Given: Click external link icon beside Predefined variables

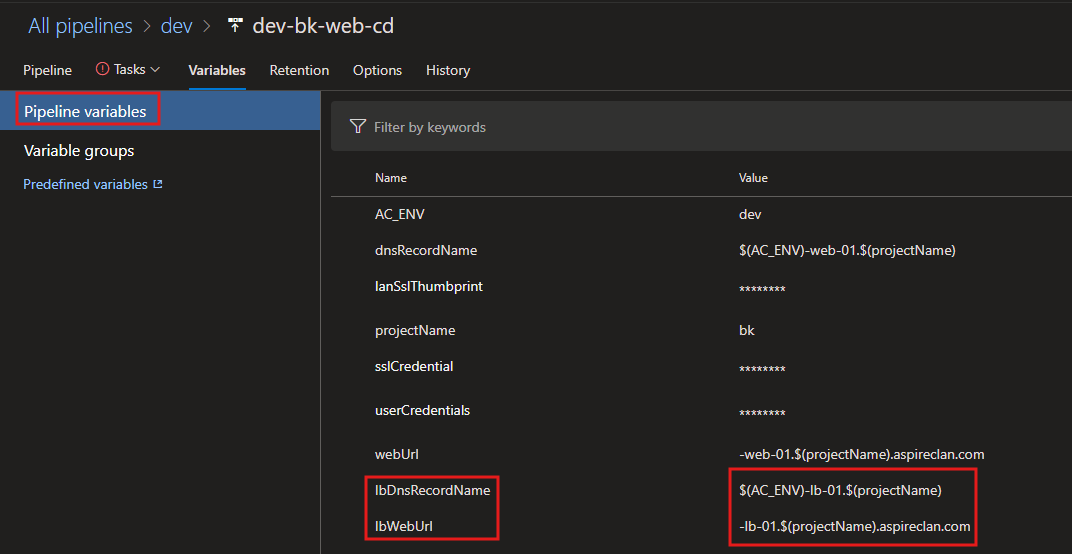Looking at the screenshot, I should tap(158, 184).
